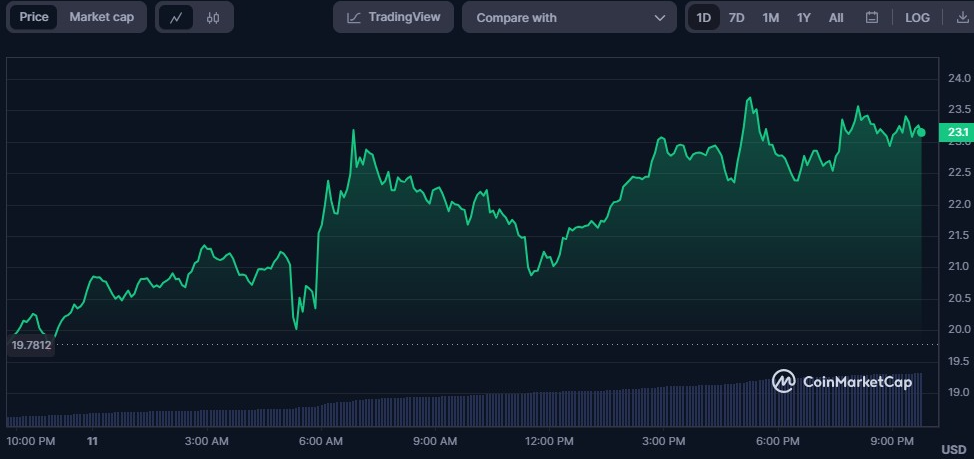
Task: Switch to candlestick chart view
Action: click(x=213, y=17)
